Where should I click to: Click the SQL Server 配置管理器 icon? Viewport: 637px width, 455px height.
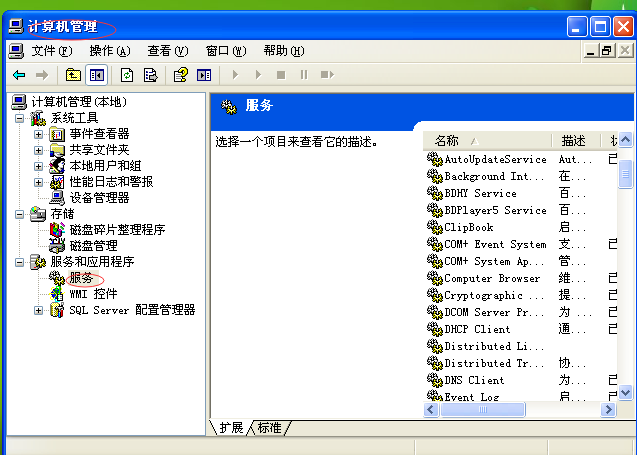pos(57,310)
